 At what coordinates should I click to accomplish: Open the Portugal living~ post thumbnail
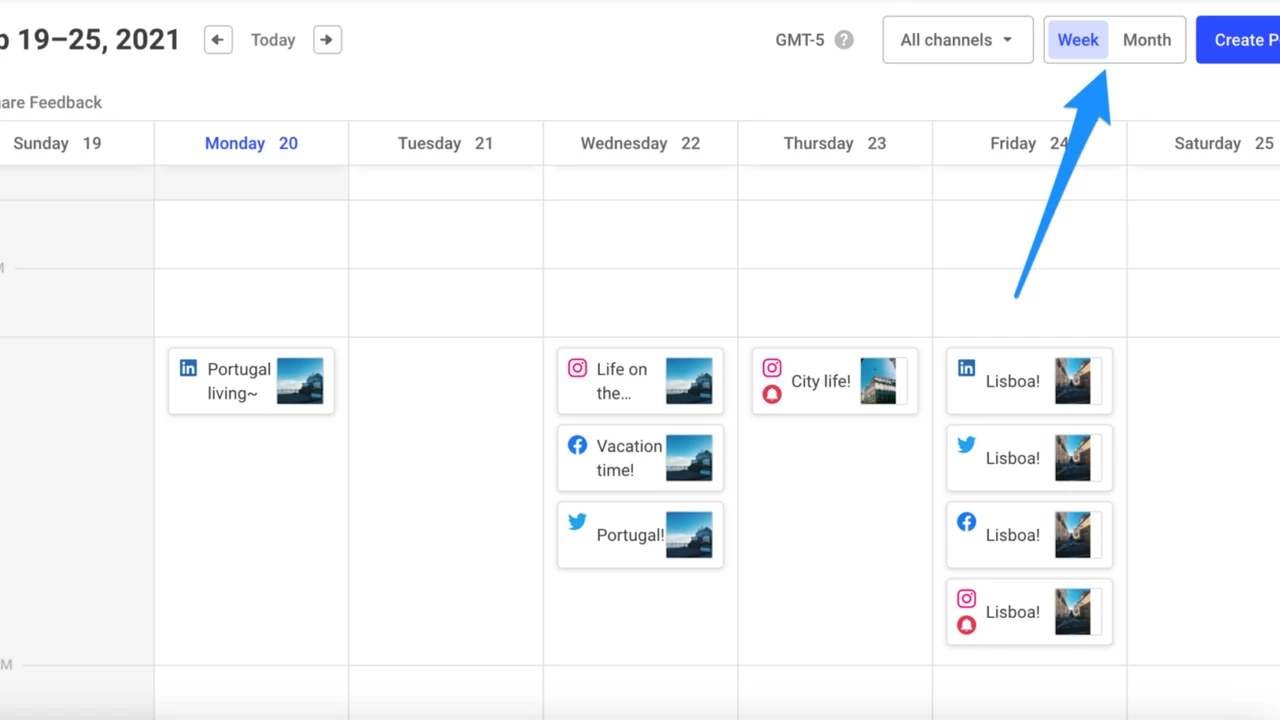pos(300,381)
